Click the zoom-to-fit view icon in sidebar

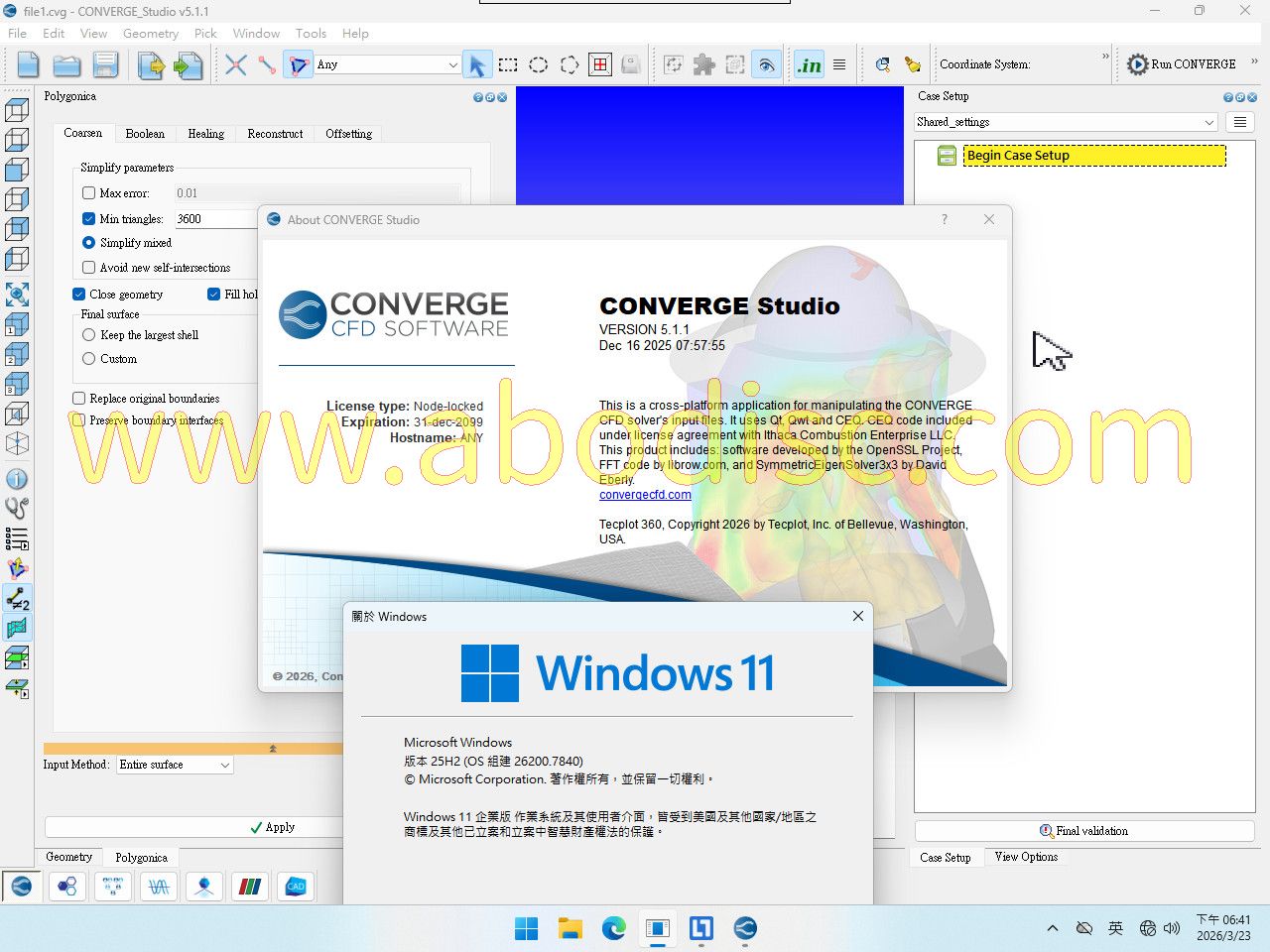(x=17, y=294)
